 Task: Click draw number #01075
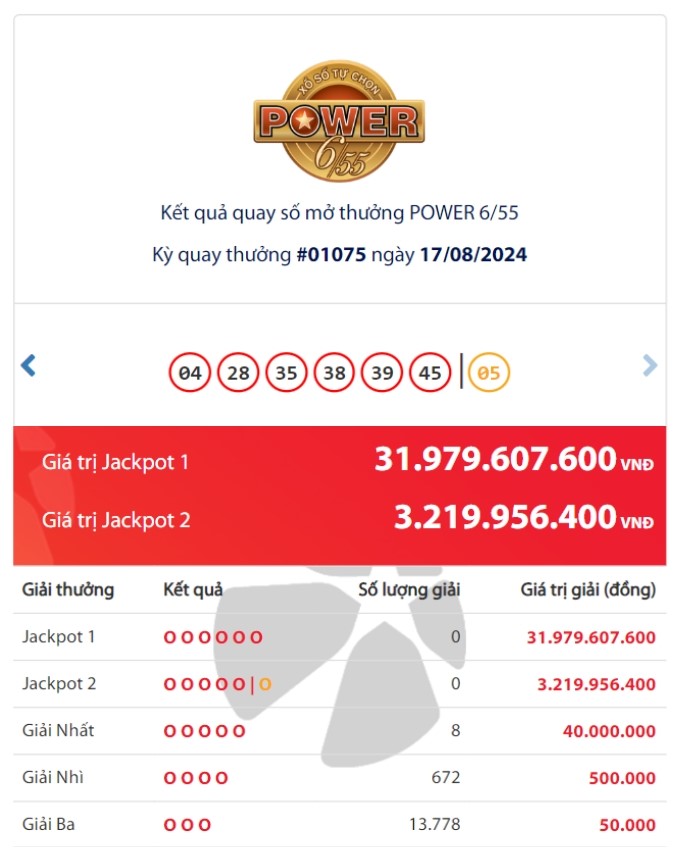point(331,255)
